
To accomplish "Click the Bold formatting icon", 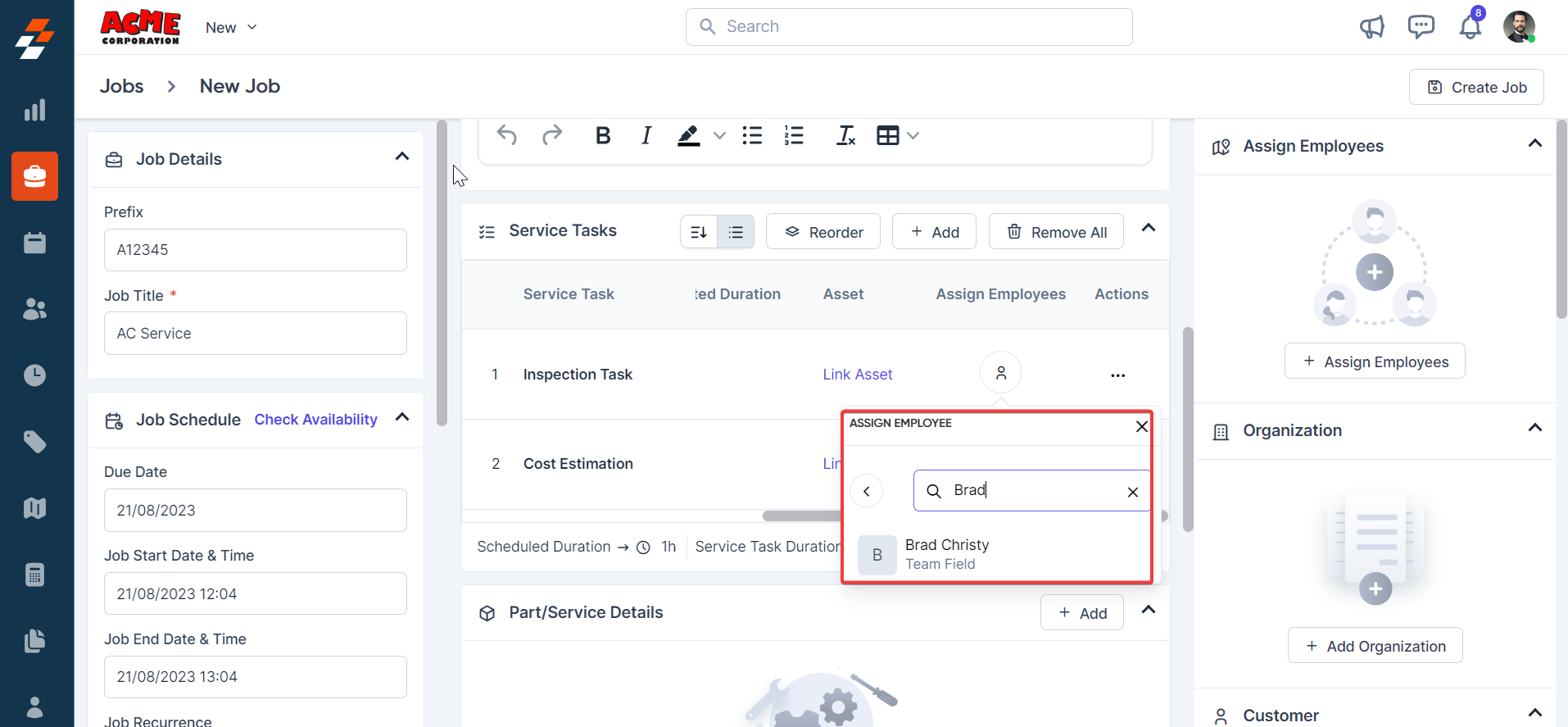I will [603, 136].
